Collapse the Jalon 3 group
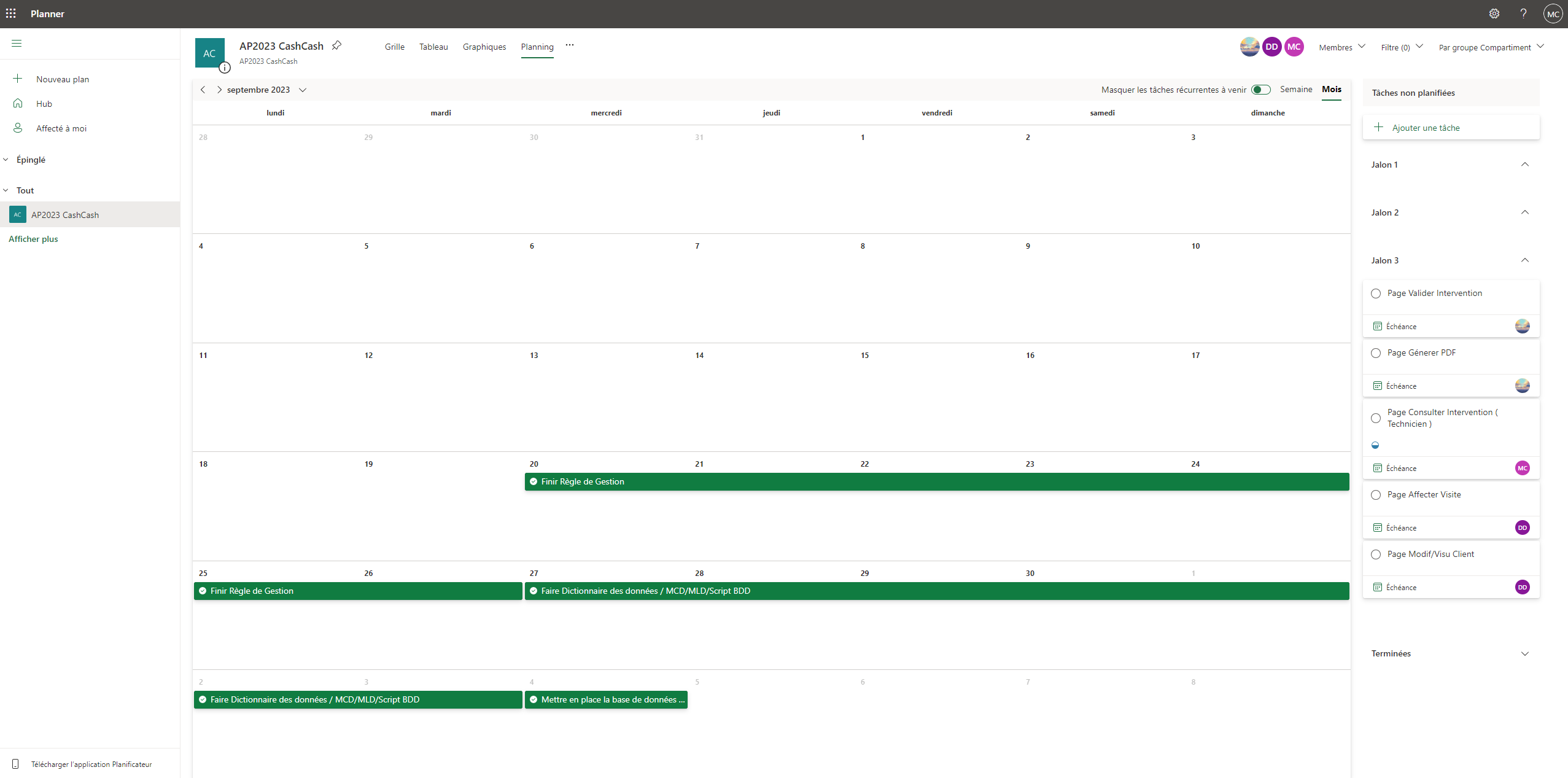Viewport: 1568px width, 778px height. (1524, 260)
